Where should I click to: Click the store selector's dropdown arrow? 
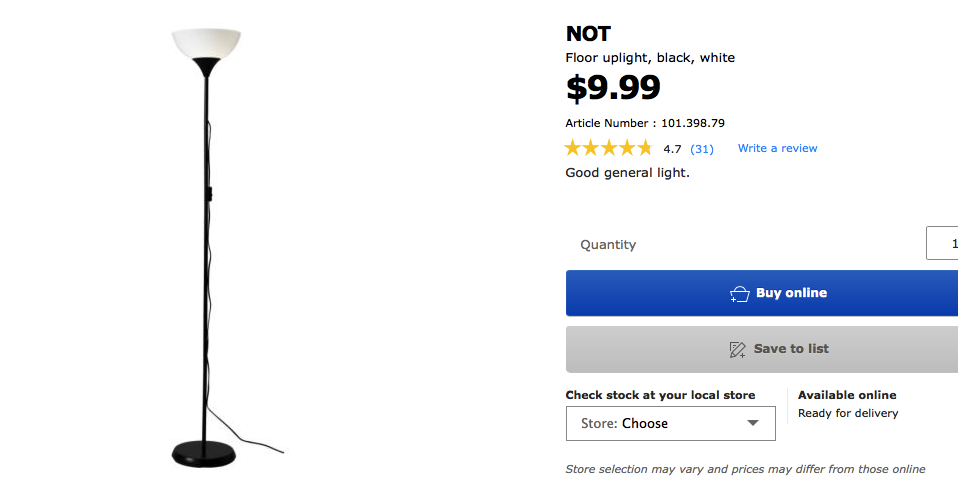(x=753, y=423)
